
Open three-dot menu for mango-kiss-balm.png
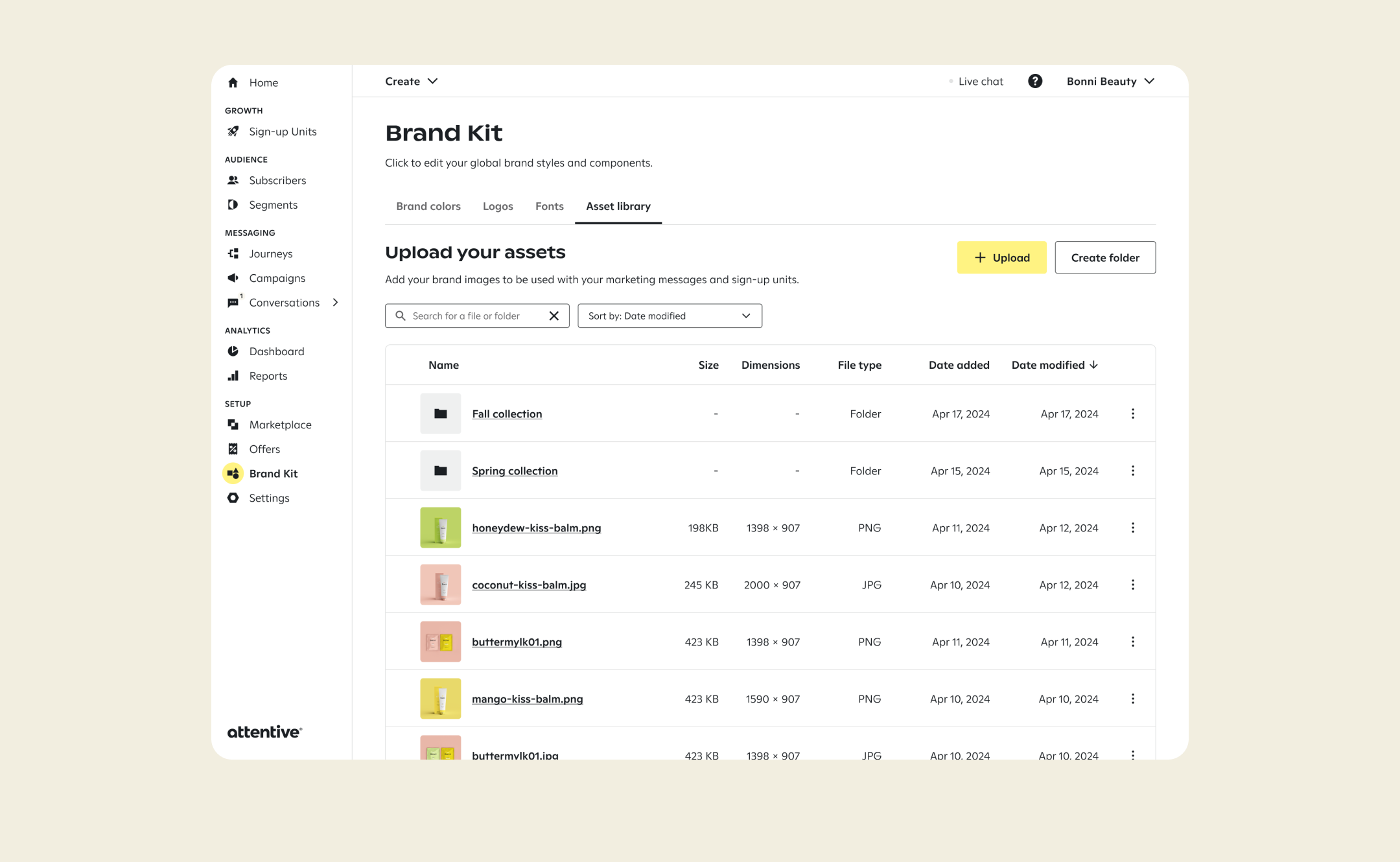point(1132,699)
